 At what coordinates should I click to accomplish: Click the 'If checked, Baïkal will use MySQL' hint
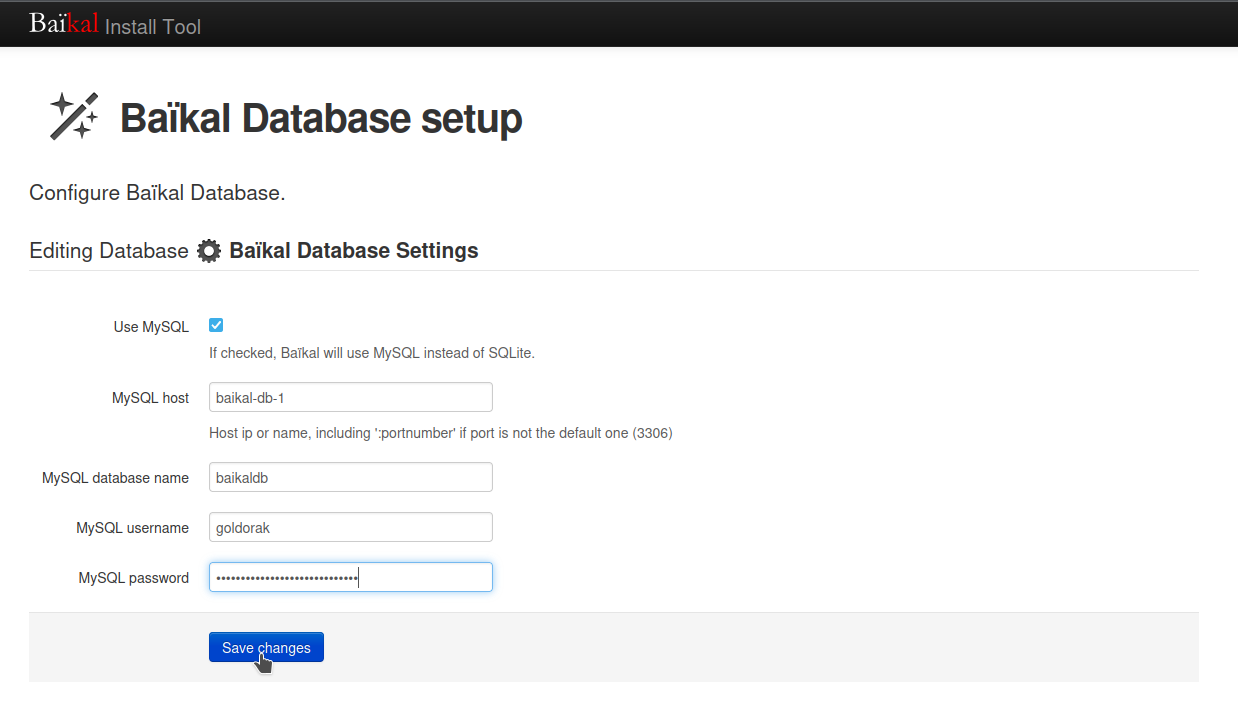tap(372, 353)
